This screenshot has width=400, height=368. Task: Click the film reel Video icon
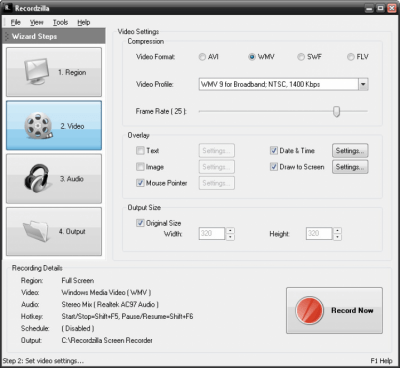[x=38, y=125]
